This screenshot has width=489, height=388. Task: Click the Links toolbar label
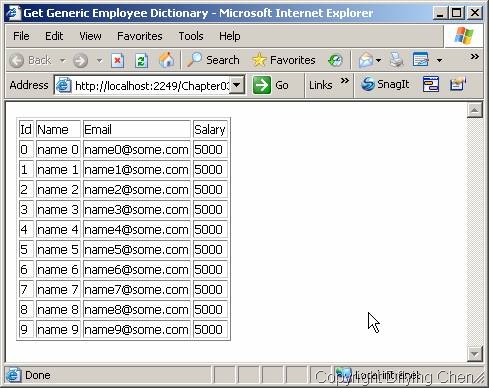pyautogui.click(x=320, y=85)
